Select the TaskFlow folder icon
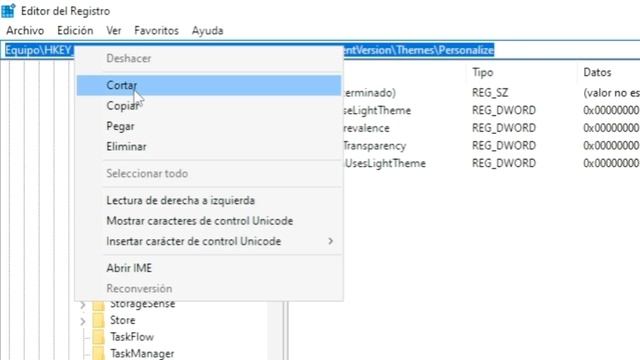This screenshot has height=360, width=640. pos(98,338)
